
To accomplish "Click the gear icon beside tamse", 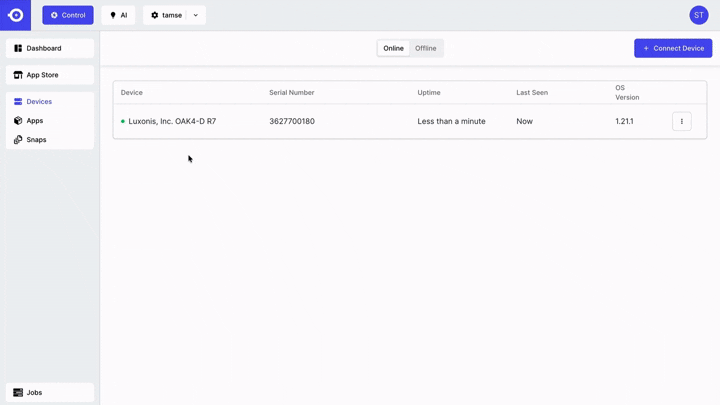I will tap(155, 15).
